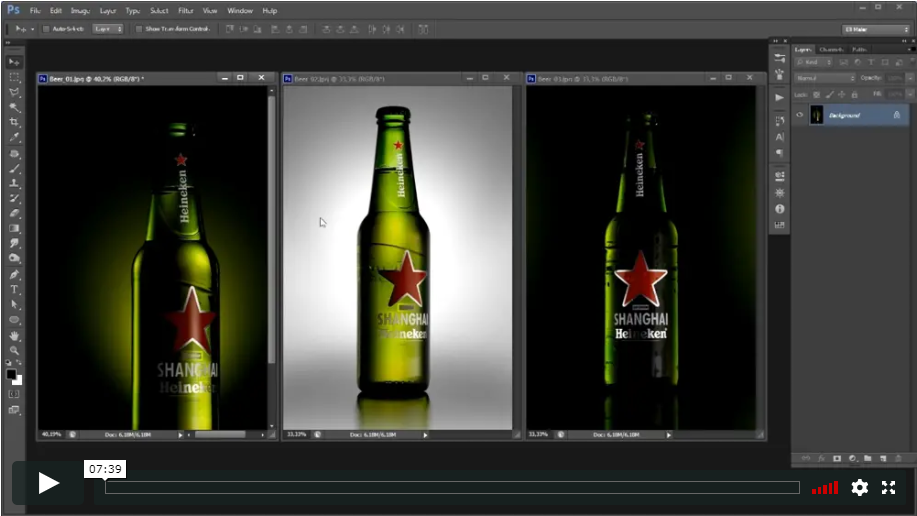Viewport: 917px width, 516px height.
Task: Select the Lasso tool
Action: tap(15, 92)
